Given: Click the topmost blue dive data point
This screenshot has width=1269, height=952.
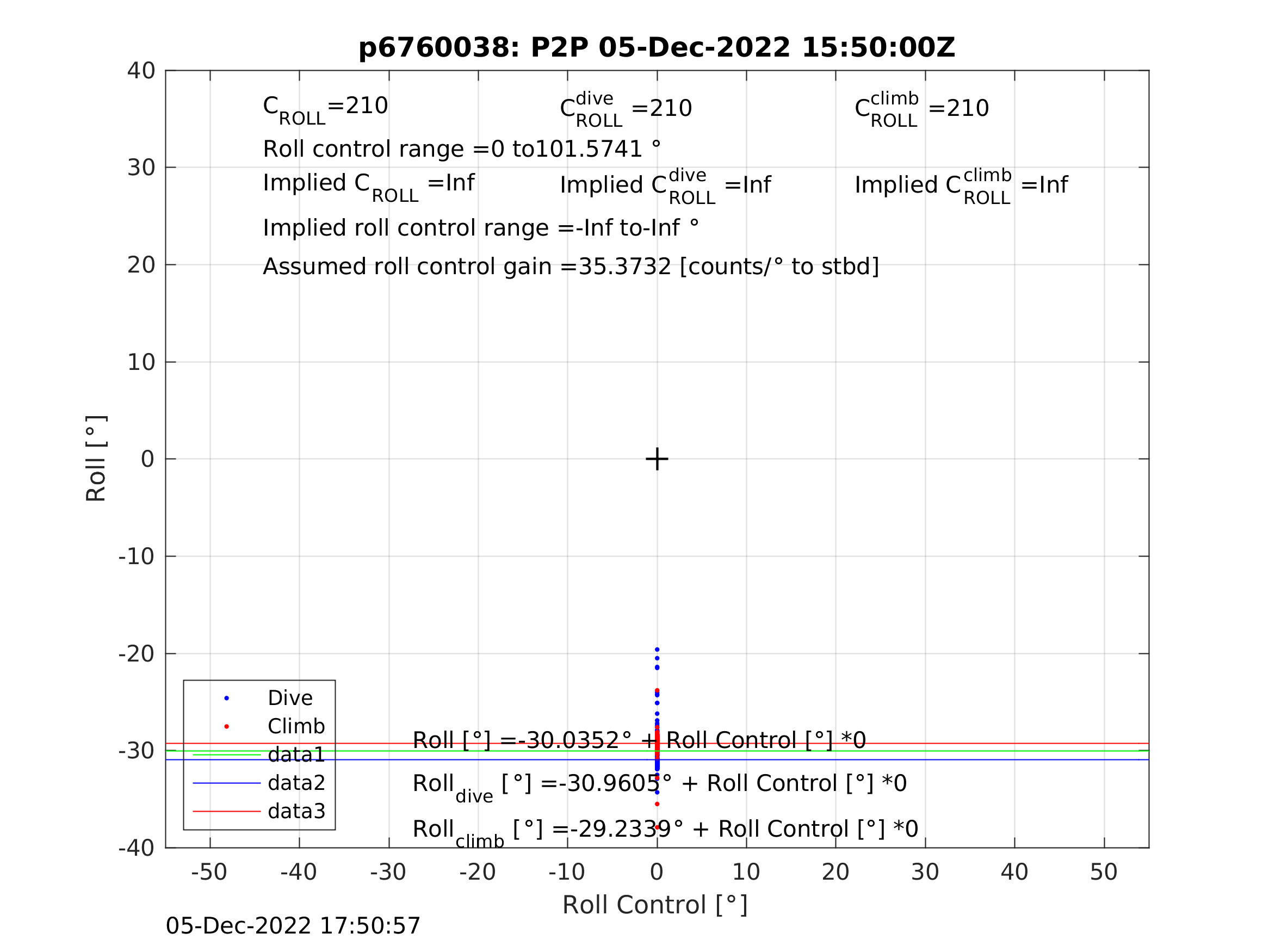Looking at the screenshot, I should [657, 650].
